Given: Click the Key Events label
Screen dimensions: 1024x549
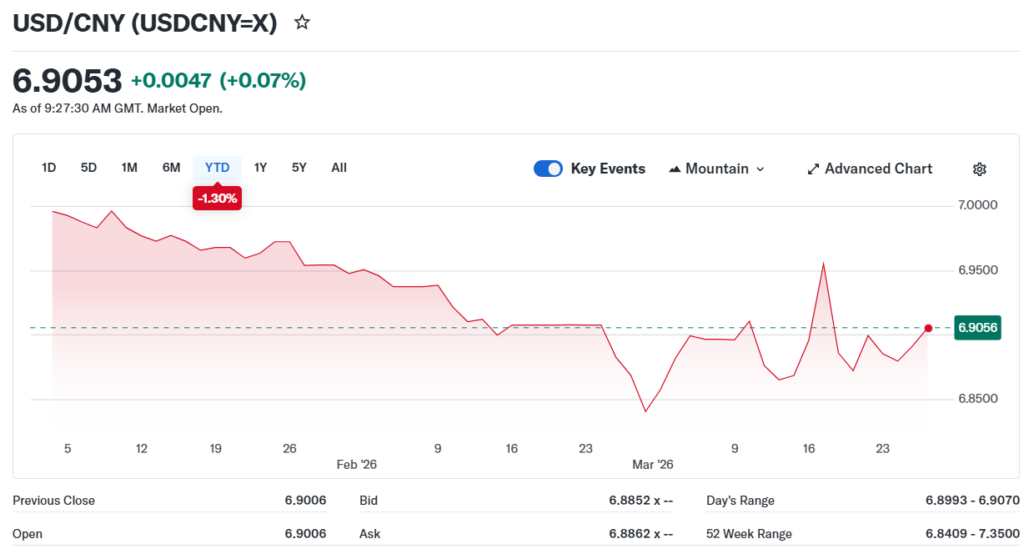Looking at the screenshot, I should 608,169.
